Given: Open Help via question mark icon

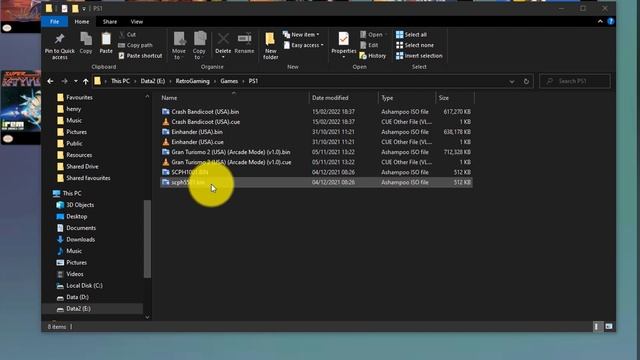Looking at the screenshot, I should pyautogui.click(x=611, y=22).
